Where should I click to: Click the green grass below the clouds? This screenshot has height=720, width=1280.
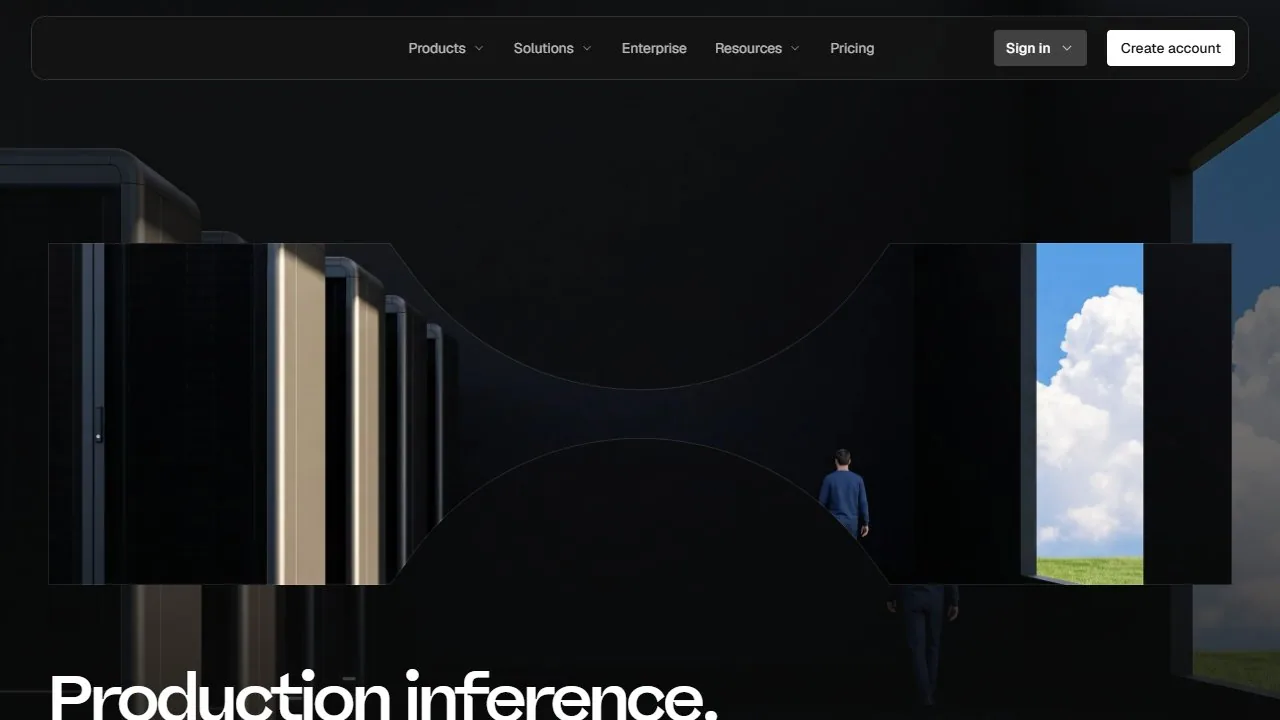pyautogui.click(x=1090, y=570)
